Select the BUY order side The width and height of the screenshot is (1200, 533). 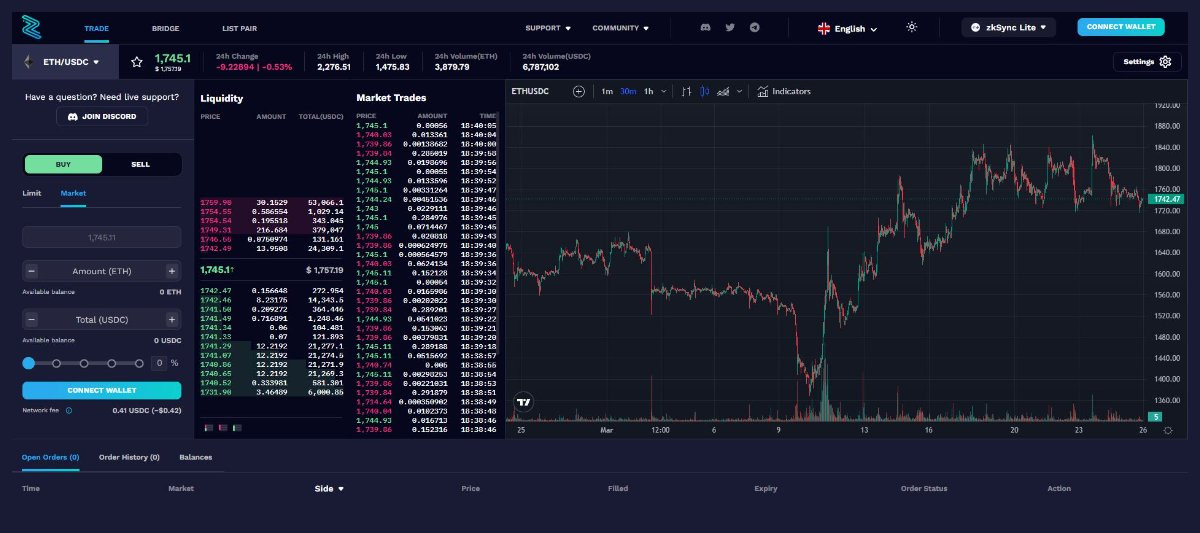63,164
